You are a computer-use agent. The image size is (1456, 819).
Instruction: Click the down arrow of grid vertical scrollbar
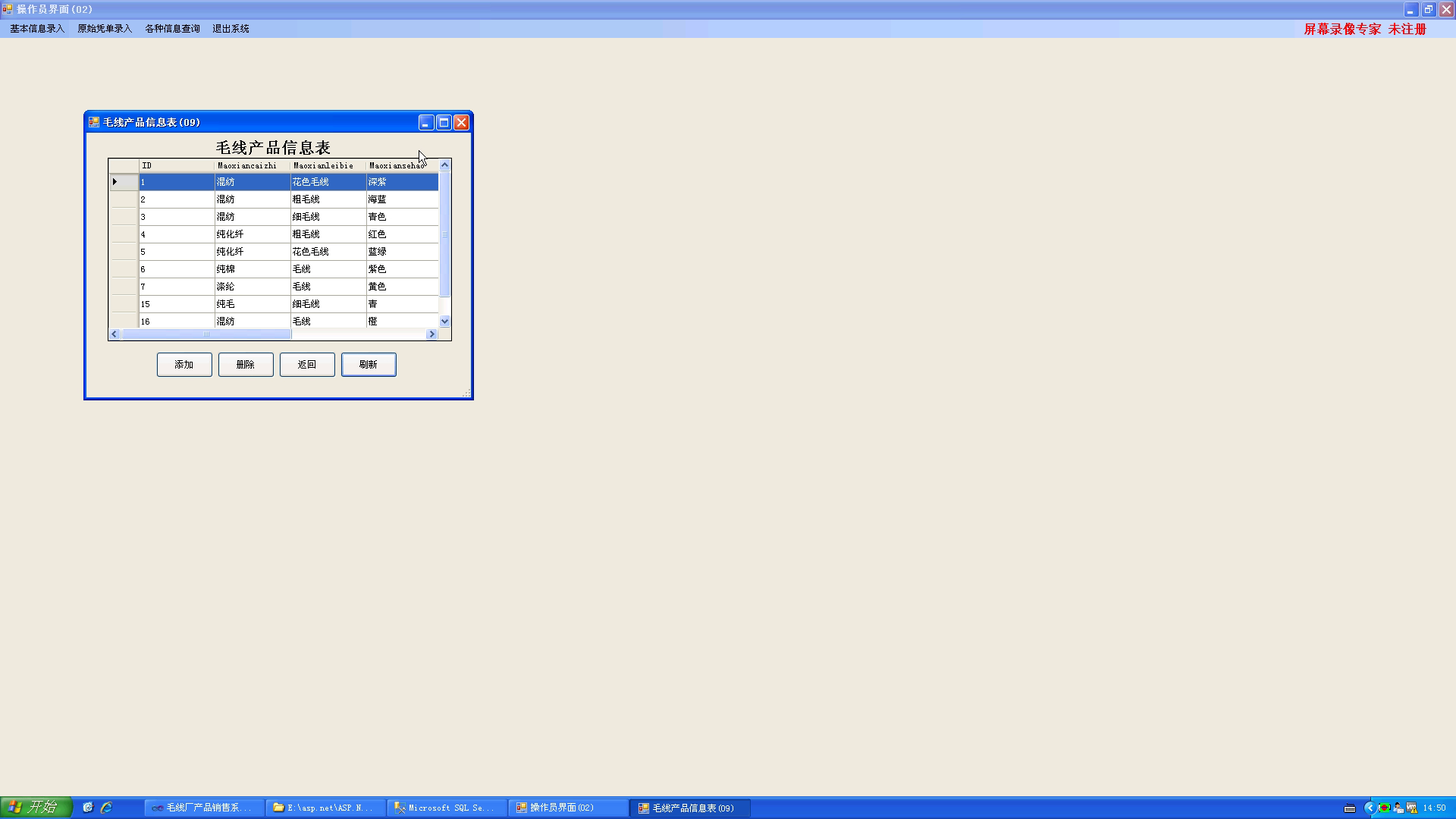[x=445, y=322]
